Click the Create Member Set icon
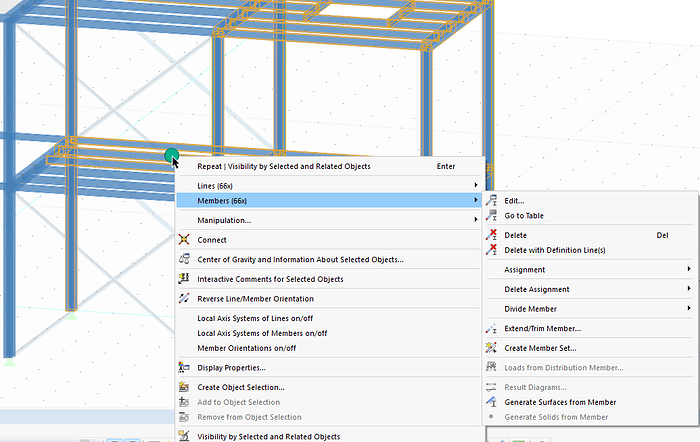 (x=491, y=348)
